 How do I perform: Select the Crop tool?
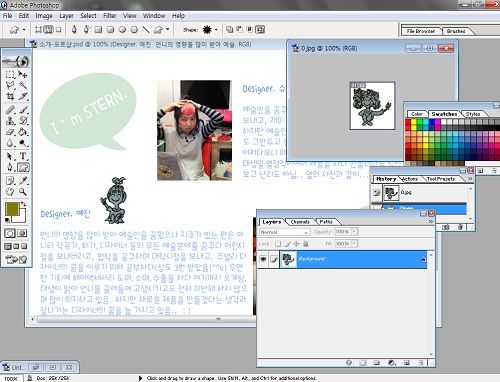point(10,97)
